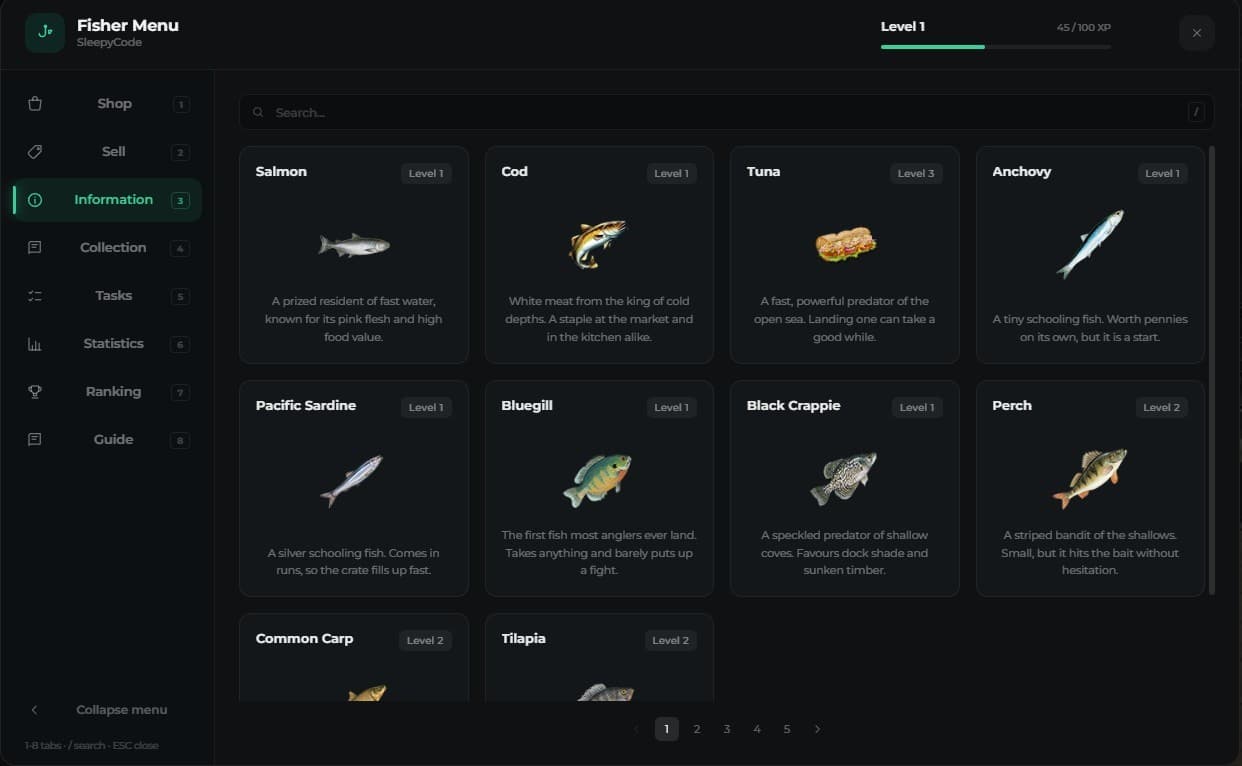Click the Sell tag icon

35,152
